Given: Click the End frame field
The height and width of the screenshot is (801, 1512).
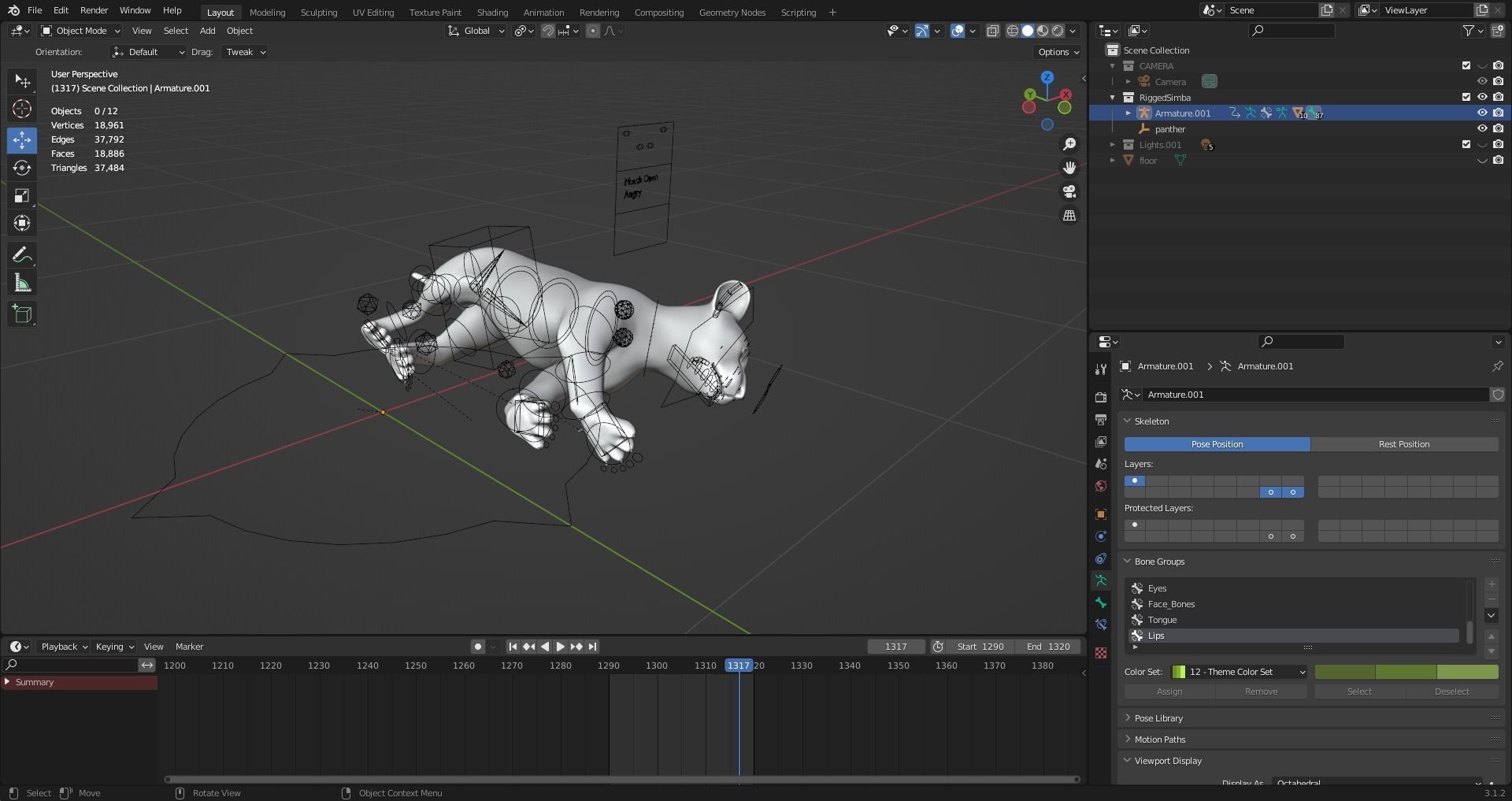Looking at the screenshot, I should point(1047,647).
